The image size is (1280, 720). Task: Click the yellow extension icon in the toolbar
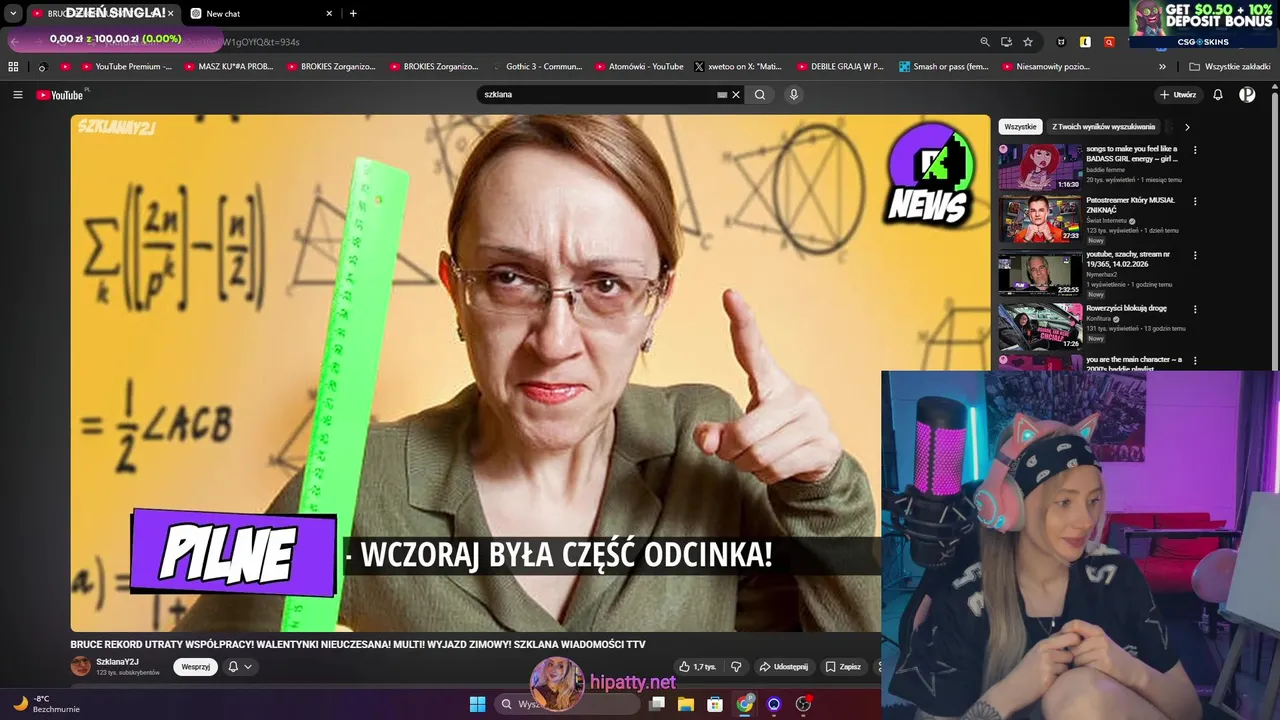click(1085, 42)
